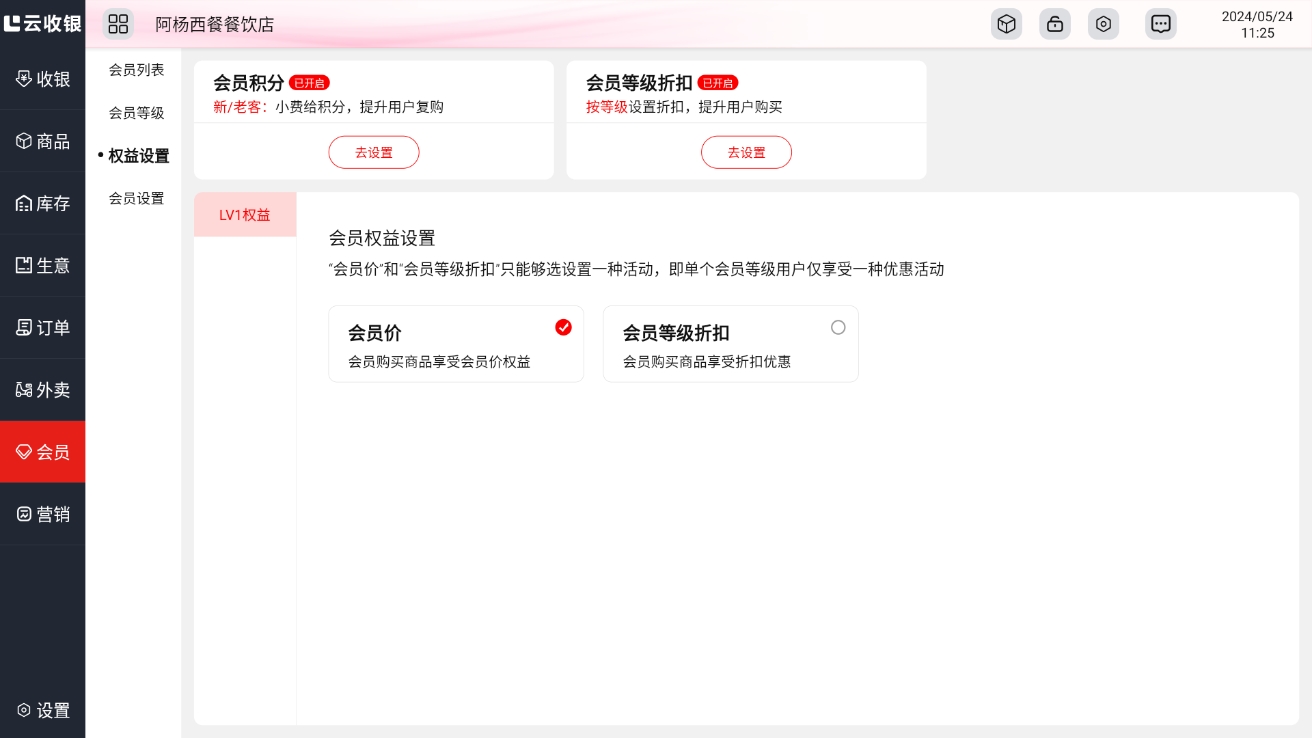
Task: Open 订单 orders section
Action: 43,327
